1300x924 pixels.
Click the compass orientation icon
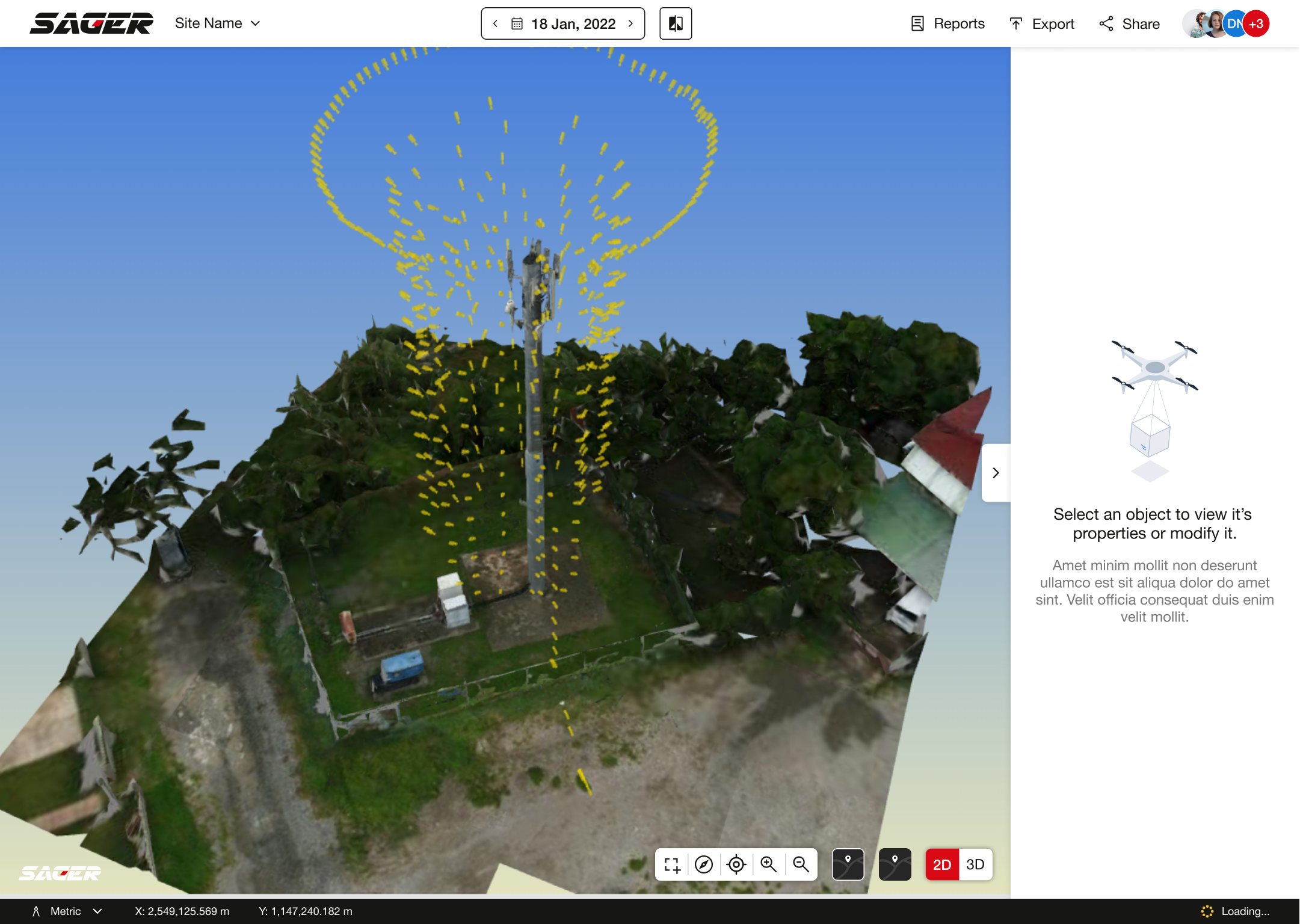pos(704,864)
